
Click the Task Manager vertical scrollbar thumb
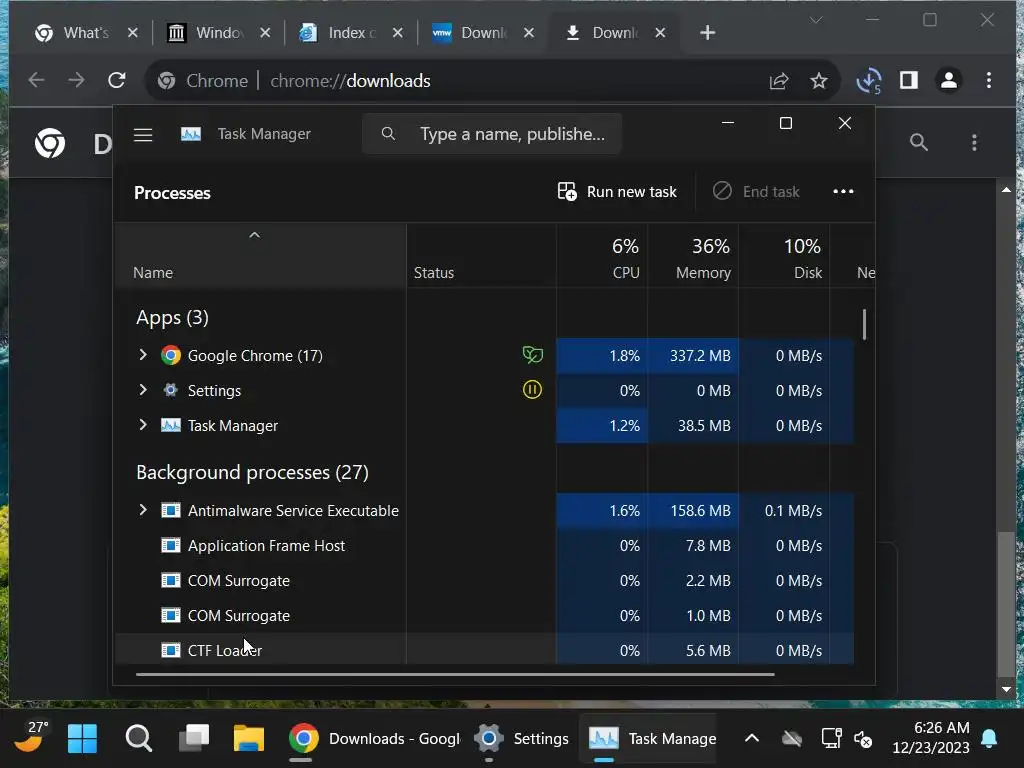864,325
